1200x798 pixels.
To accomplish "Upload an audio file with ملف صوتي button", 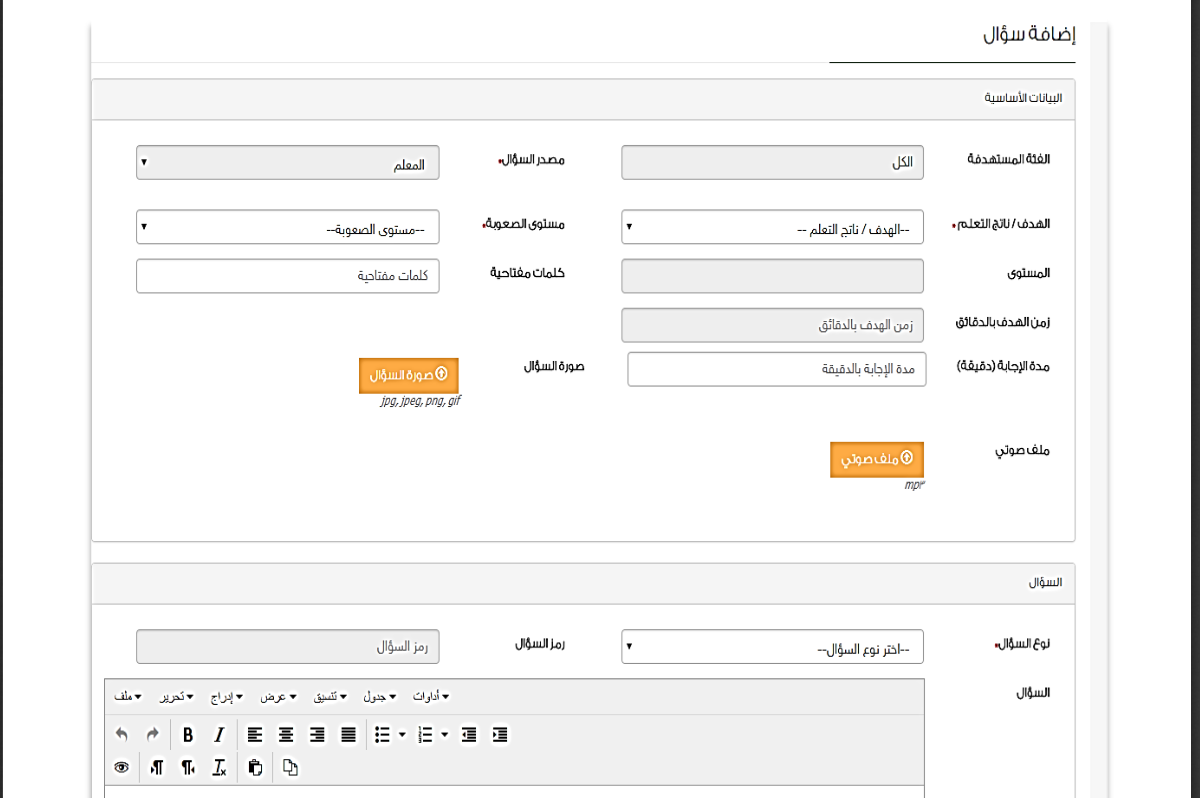I will pyautogui.click(x=877, y=459).
